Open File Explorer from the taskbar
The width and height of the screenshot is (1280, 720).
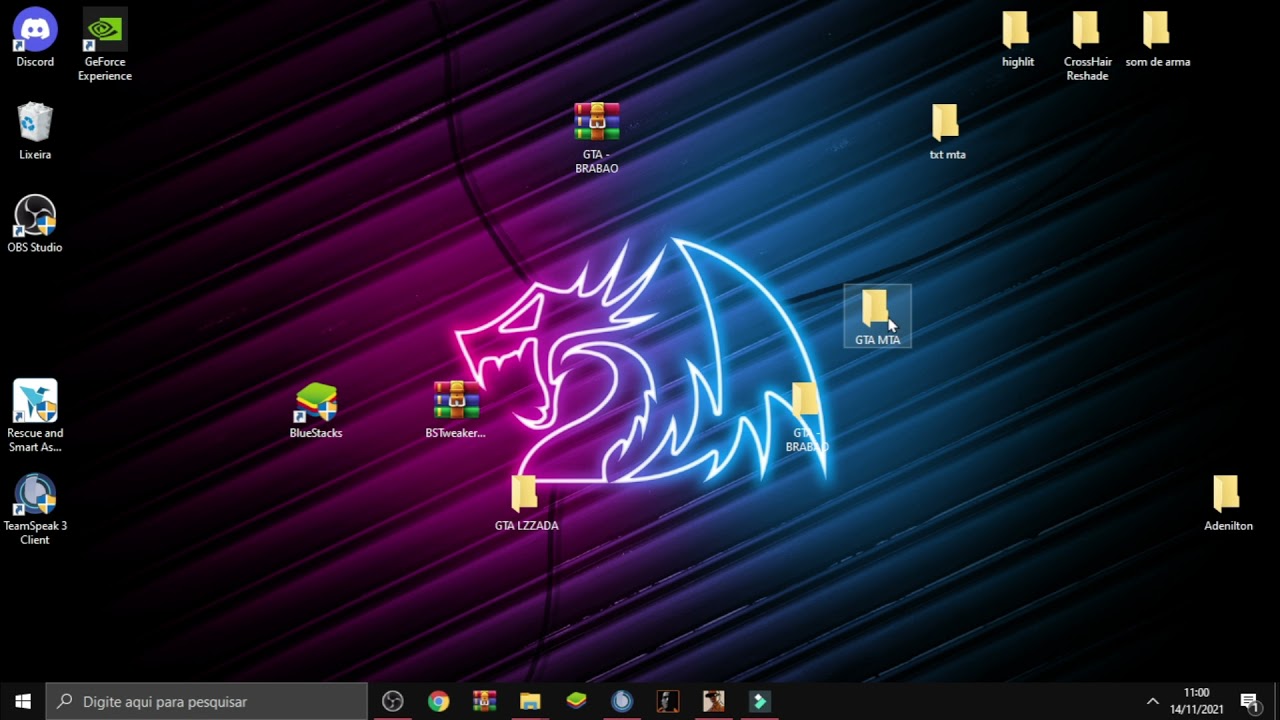pyautogui.click(x=530, y=701)
